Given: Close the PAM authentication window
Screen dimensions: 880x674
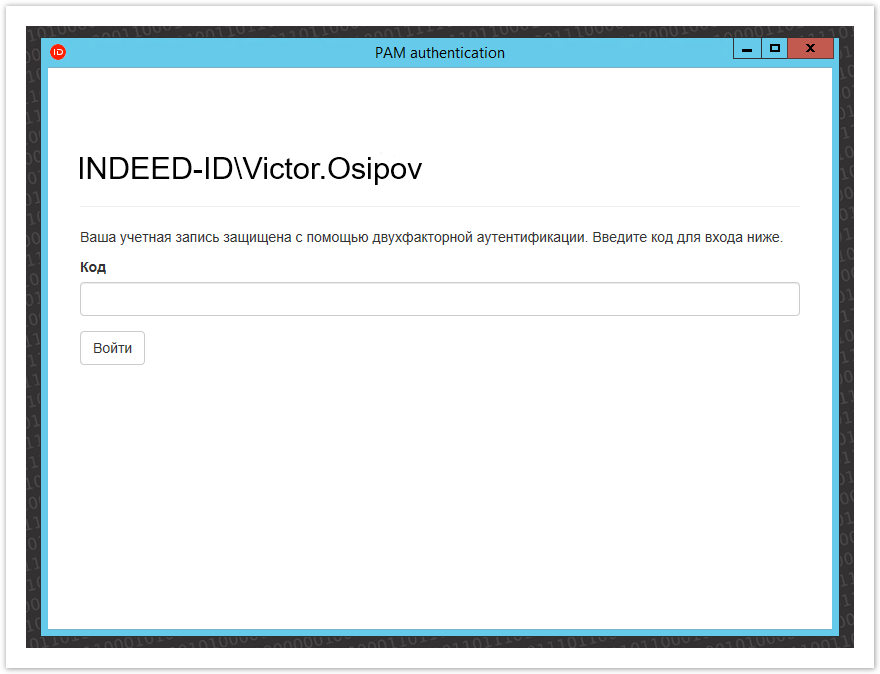Looking at the screenshot, I should [x=810, y=49].
